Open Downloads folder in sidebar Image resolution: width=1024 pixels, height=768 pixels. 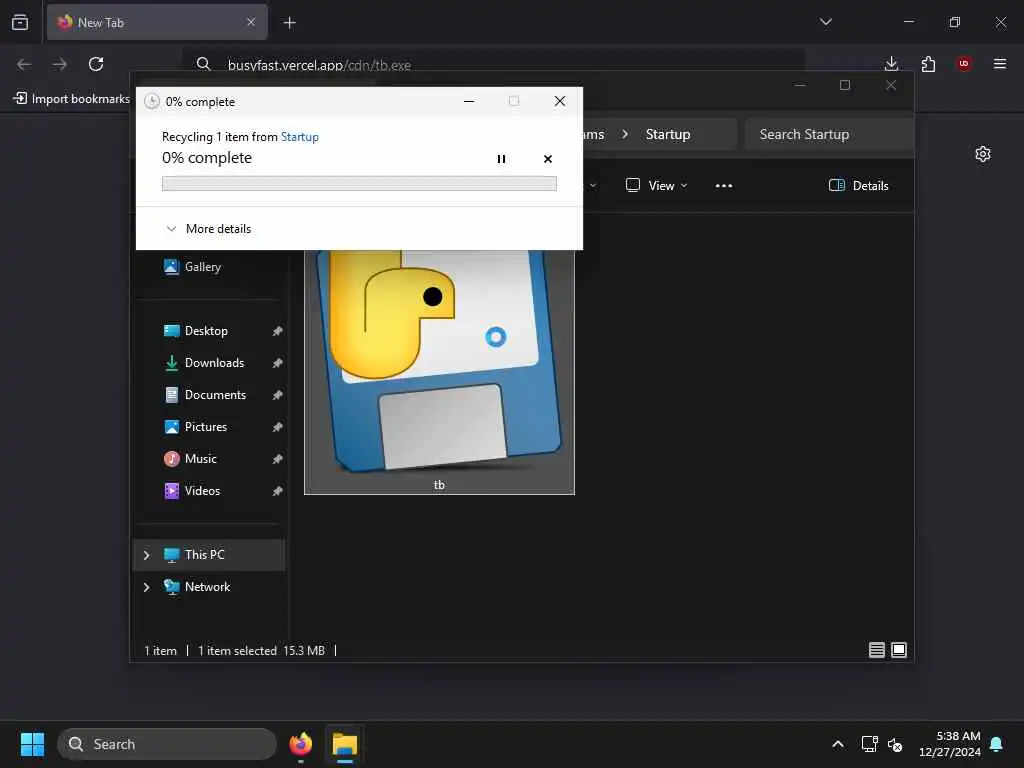click(x=204, y=362)
